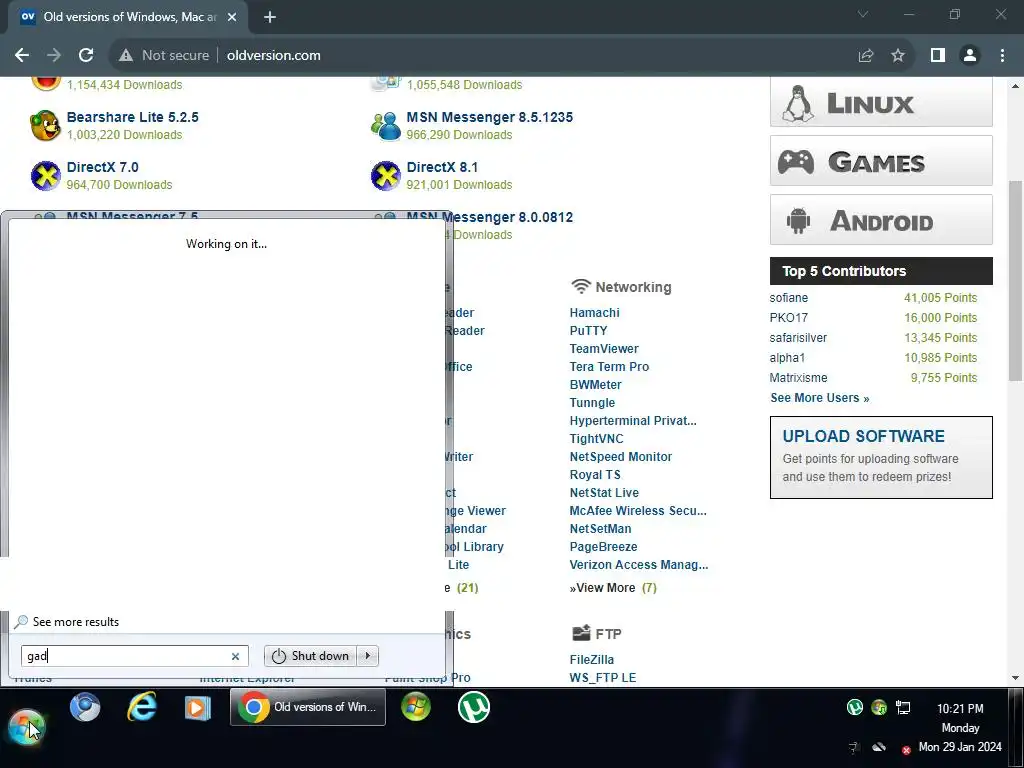This screenshot has width=1024, height=768.
Task: Bookmark this page with the star
Action: [x=898, y=56]
